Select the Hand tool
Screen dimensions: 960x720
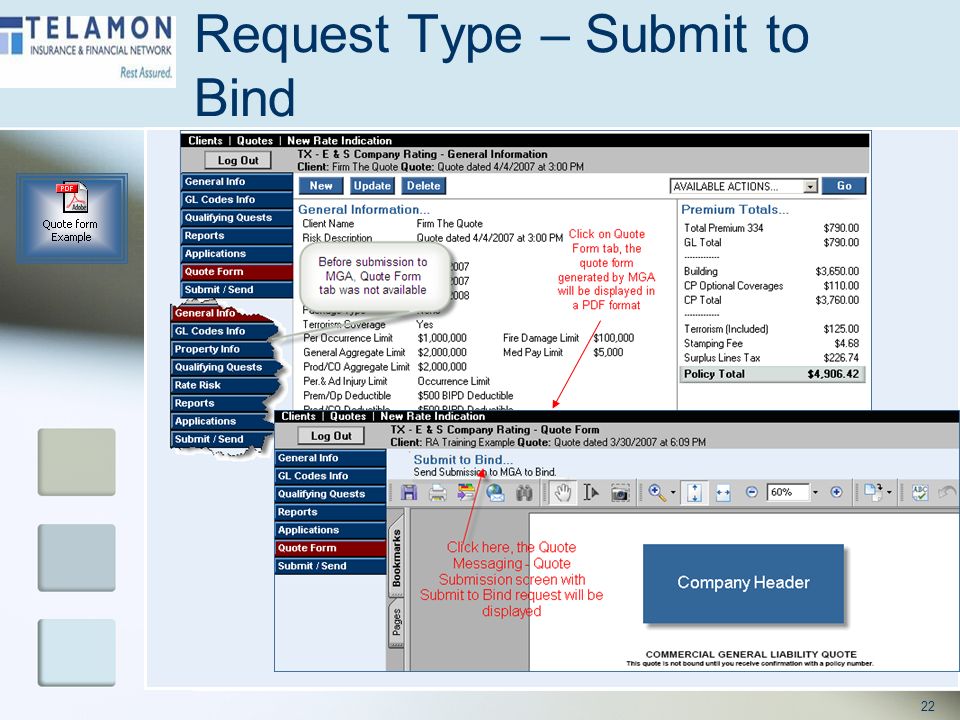tap(563, 493)
